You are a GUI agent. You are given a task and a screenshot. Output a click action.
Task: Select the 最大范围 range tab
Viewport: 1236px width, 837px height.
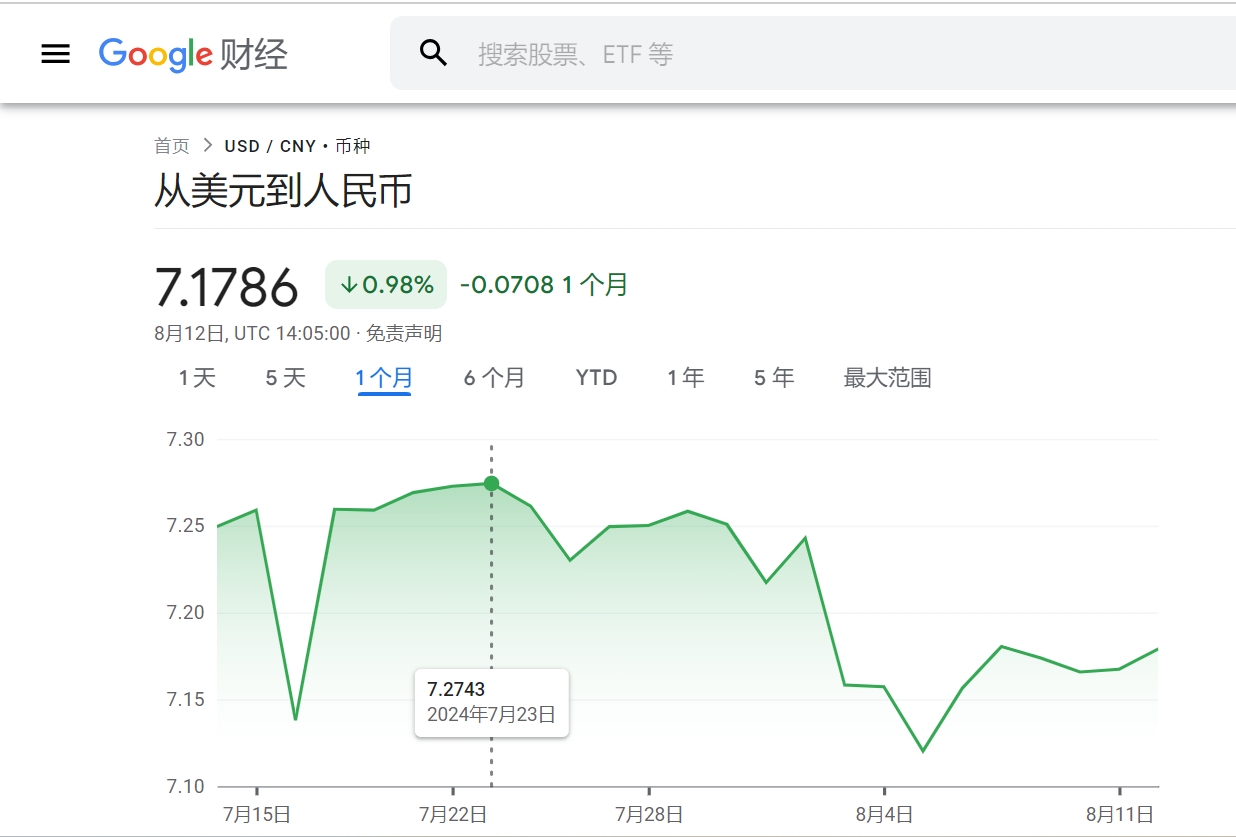(887, 378)
